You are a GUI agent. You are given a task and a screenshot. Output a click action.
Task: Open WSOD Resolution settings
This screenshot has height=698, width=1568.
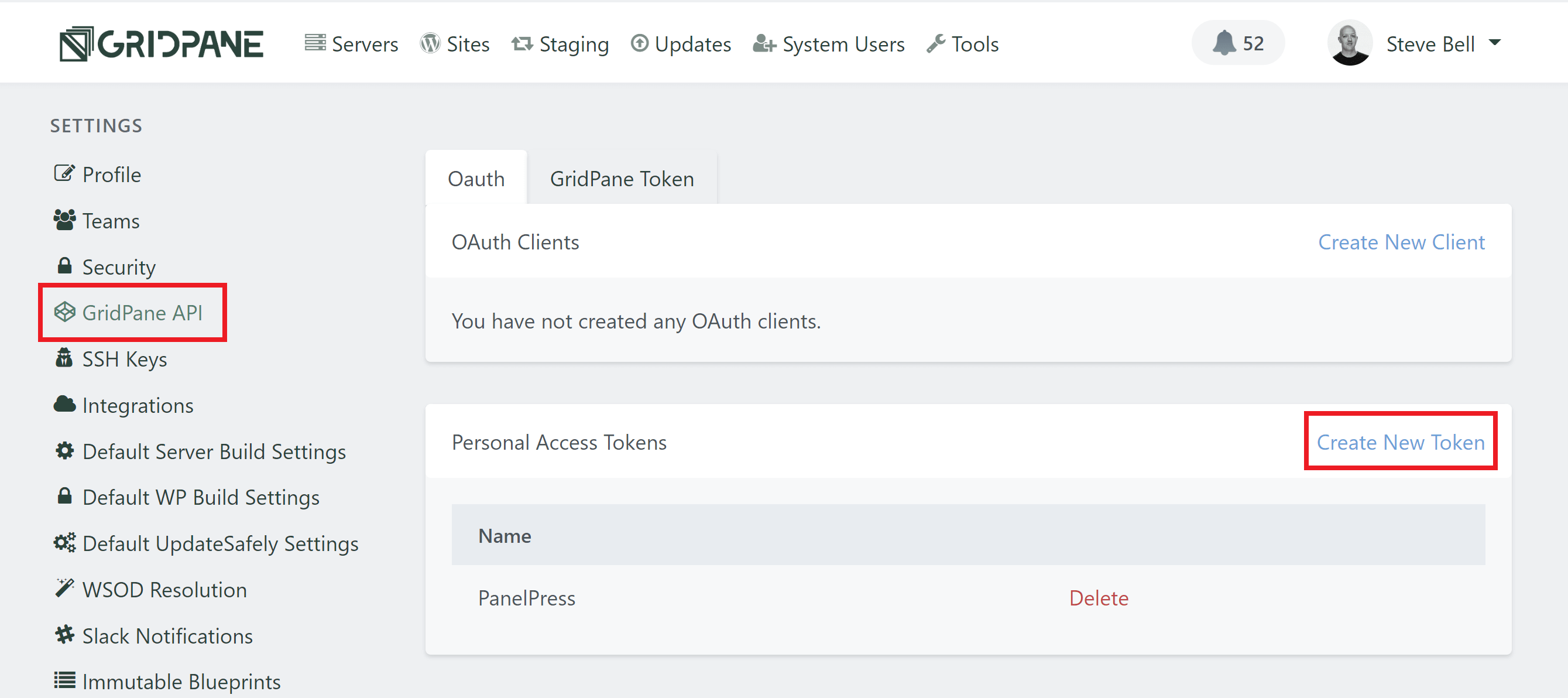point(164,590)
